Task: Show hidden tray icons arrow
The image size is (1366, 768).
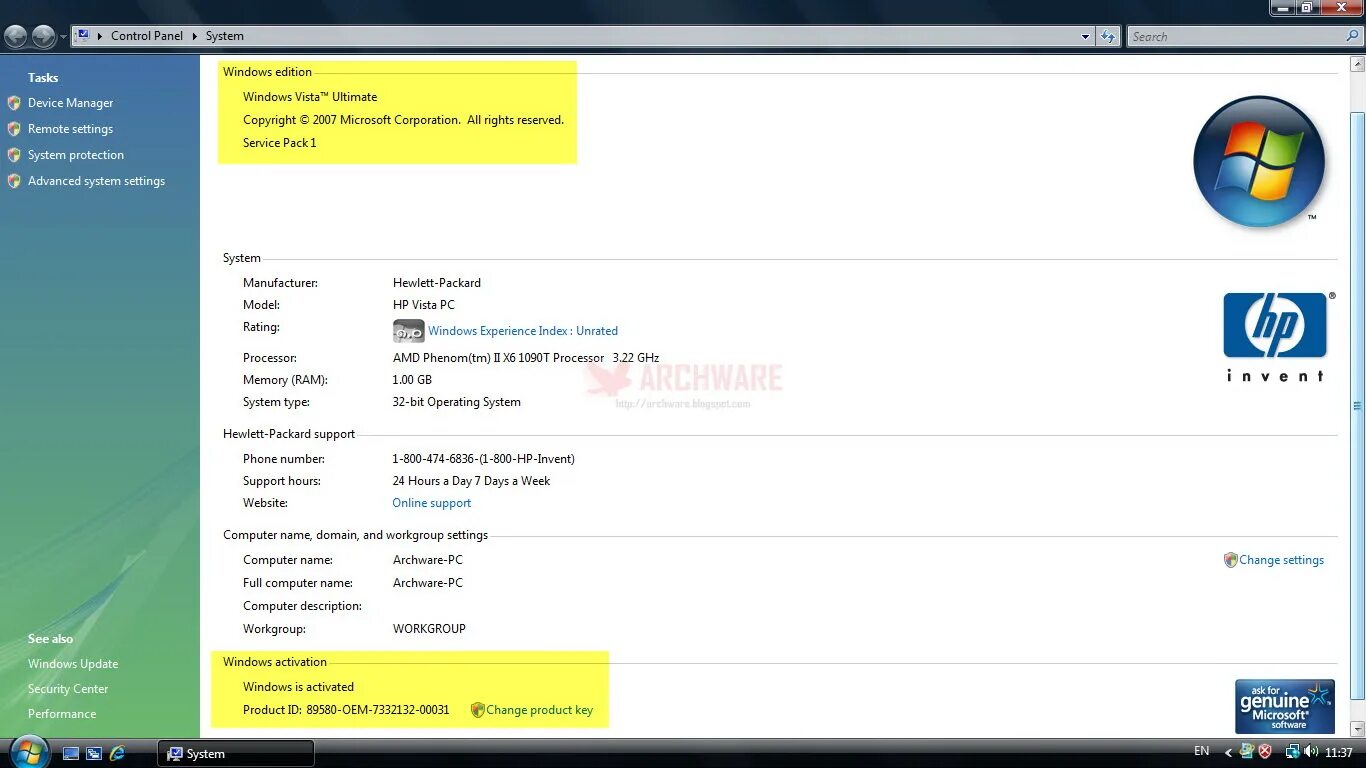Action: (1228, 752)
